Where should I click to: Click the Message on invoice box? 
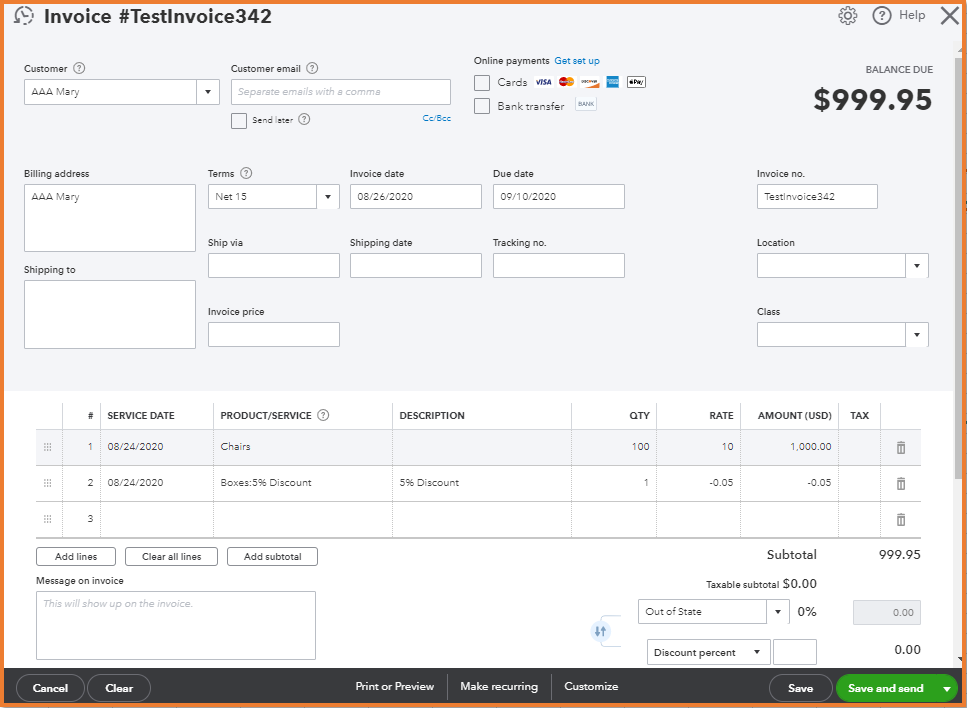(x=176, y=625)
